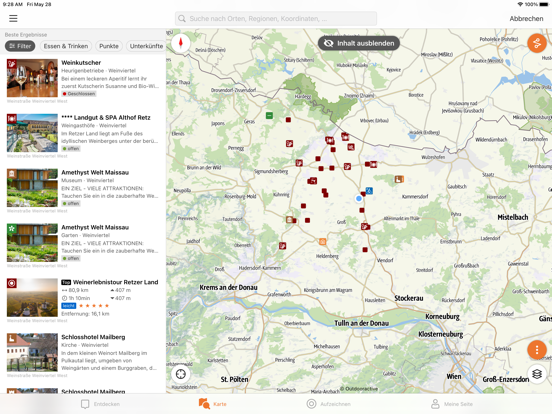552x414 pixels.
Task: Open the Filter options
Action: (x=20, y=46)
